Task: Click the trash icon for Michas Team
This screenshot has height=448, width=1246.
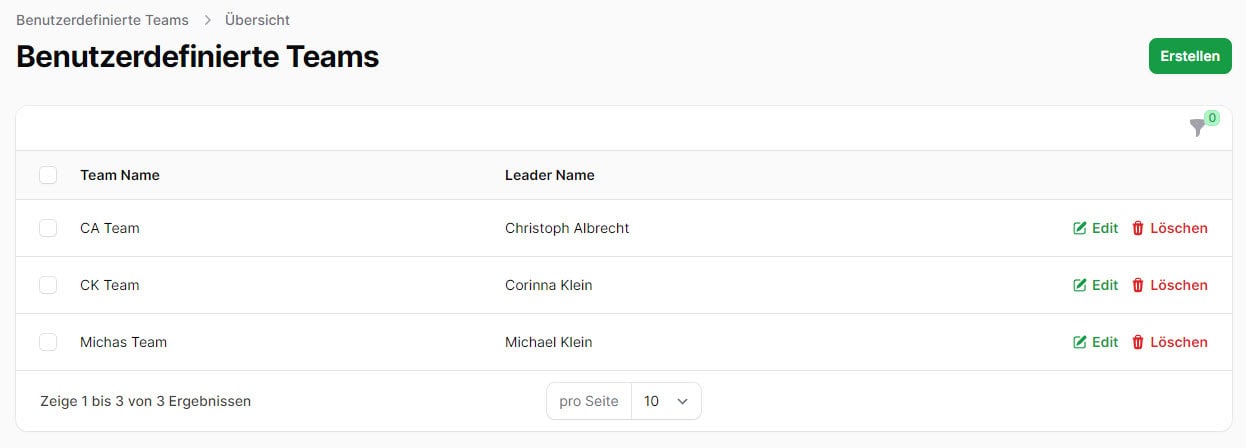Action: click(1138, 342)
